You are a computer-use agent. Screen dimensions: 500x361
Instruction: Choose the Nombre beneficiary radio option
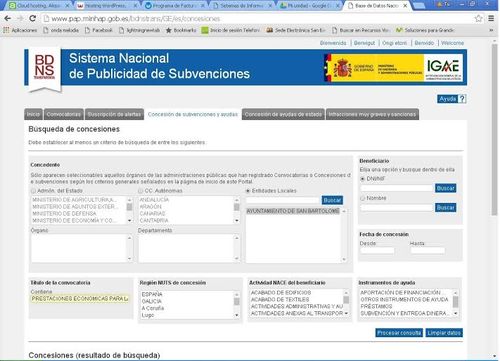(362, 198)
